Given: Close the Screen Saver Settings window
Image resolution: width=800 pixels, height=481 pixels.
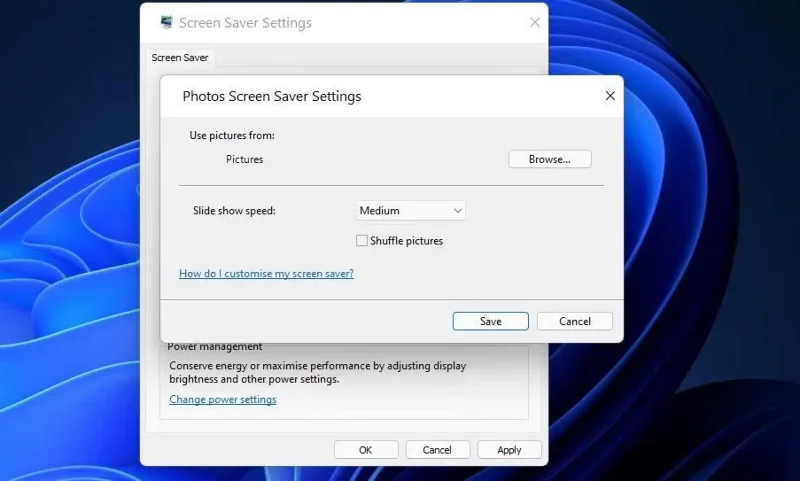Looking at the screenshot, I should click(x=534, y=22).
